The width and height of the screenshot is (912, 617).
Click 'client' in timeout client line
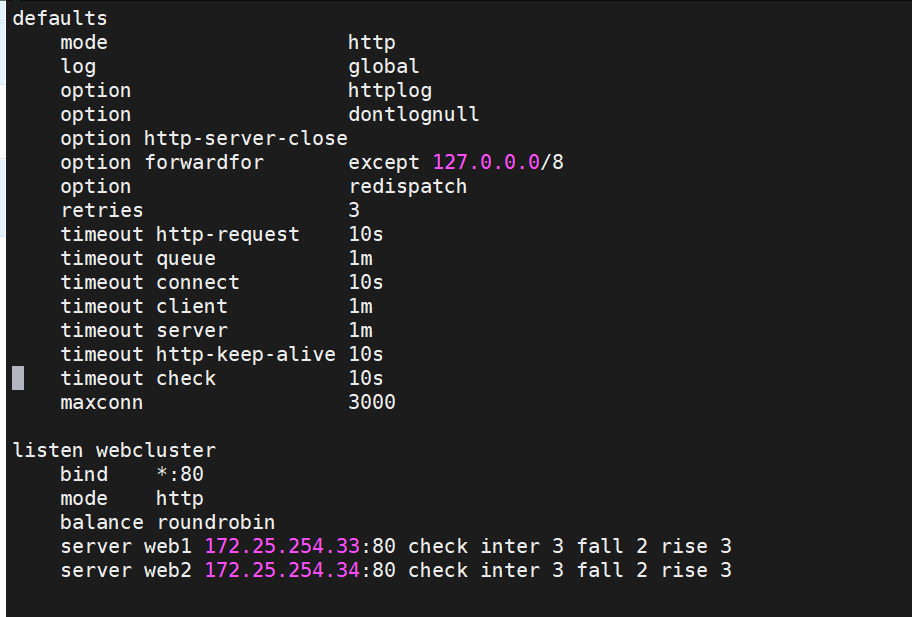click(191, 306)
